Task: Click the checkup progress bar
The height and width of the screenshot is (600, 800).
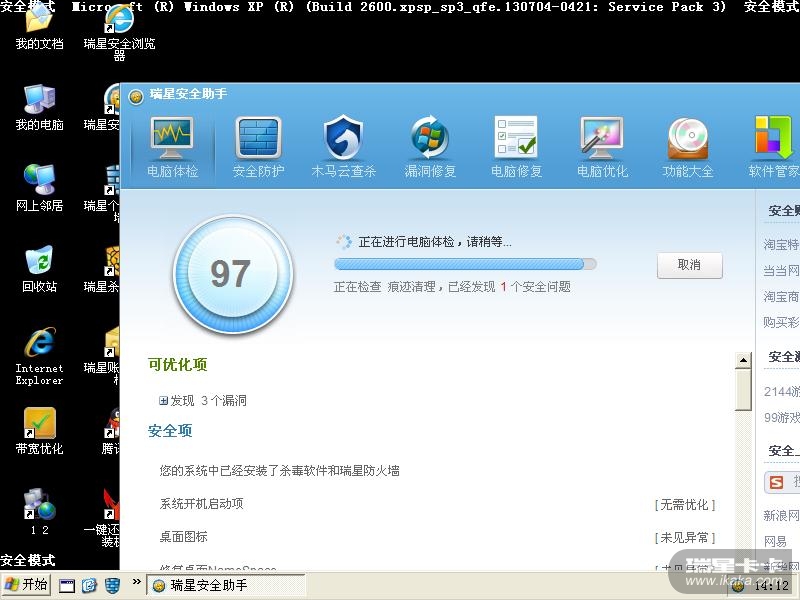Action: point(465,264)
